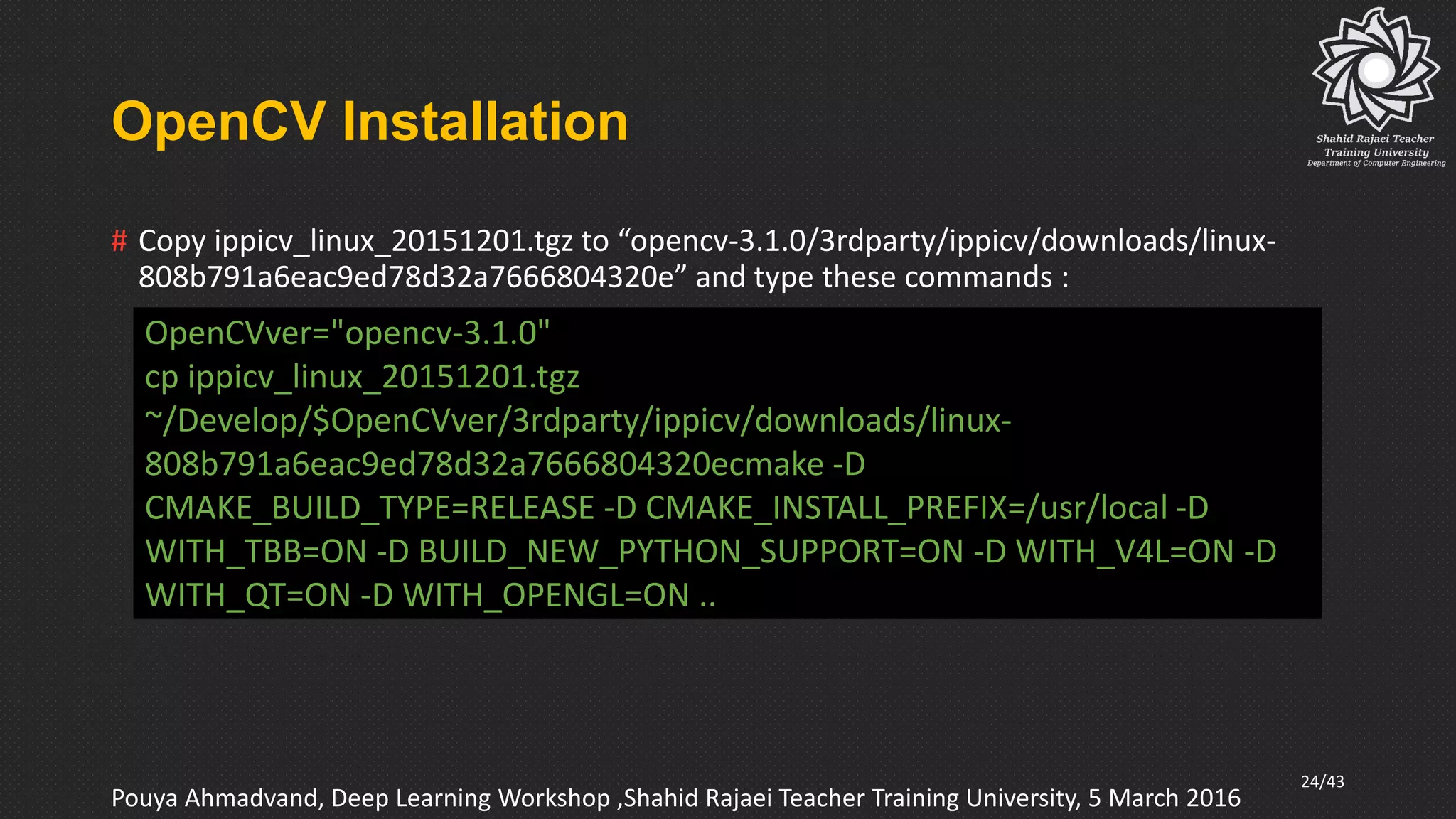Click the red hash bullet marker
This screenshot has width=1456, height=819.
coord(119,241)
